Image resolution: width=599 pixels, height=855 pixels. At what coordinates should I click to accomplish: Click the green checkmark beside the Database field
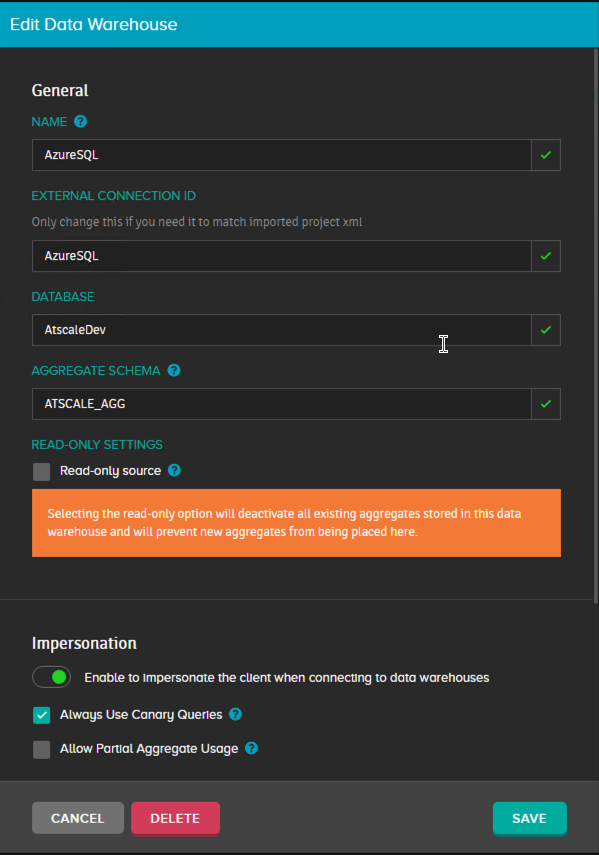click(x=546, y=330)
